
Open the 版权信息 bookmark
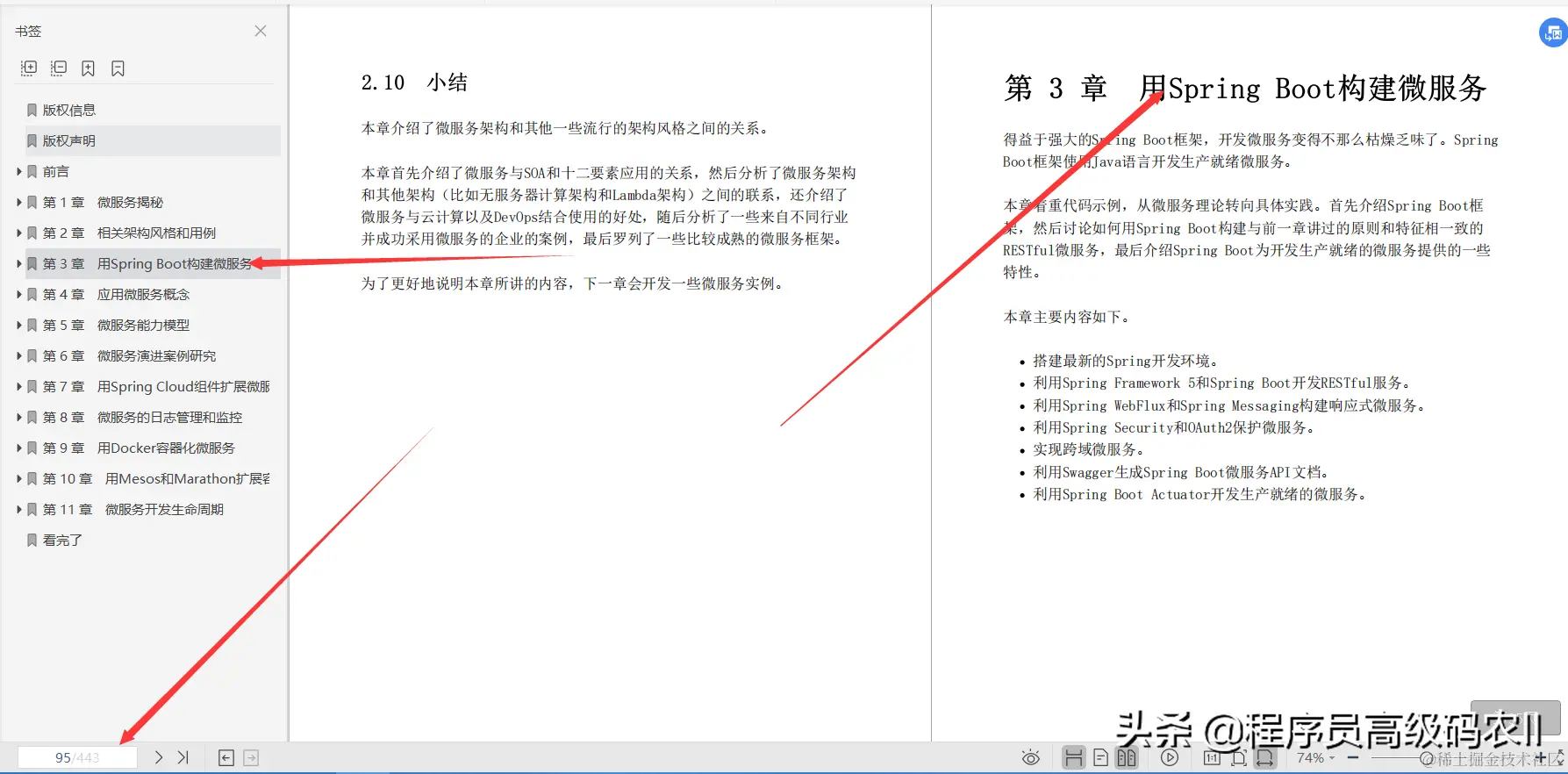pyautogui.click(x=69, y=110)
